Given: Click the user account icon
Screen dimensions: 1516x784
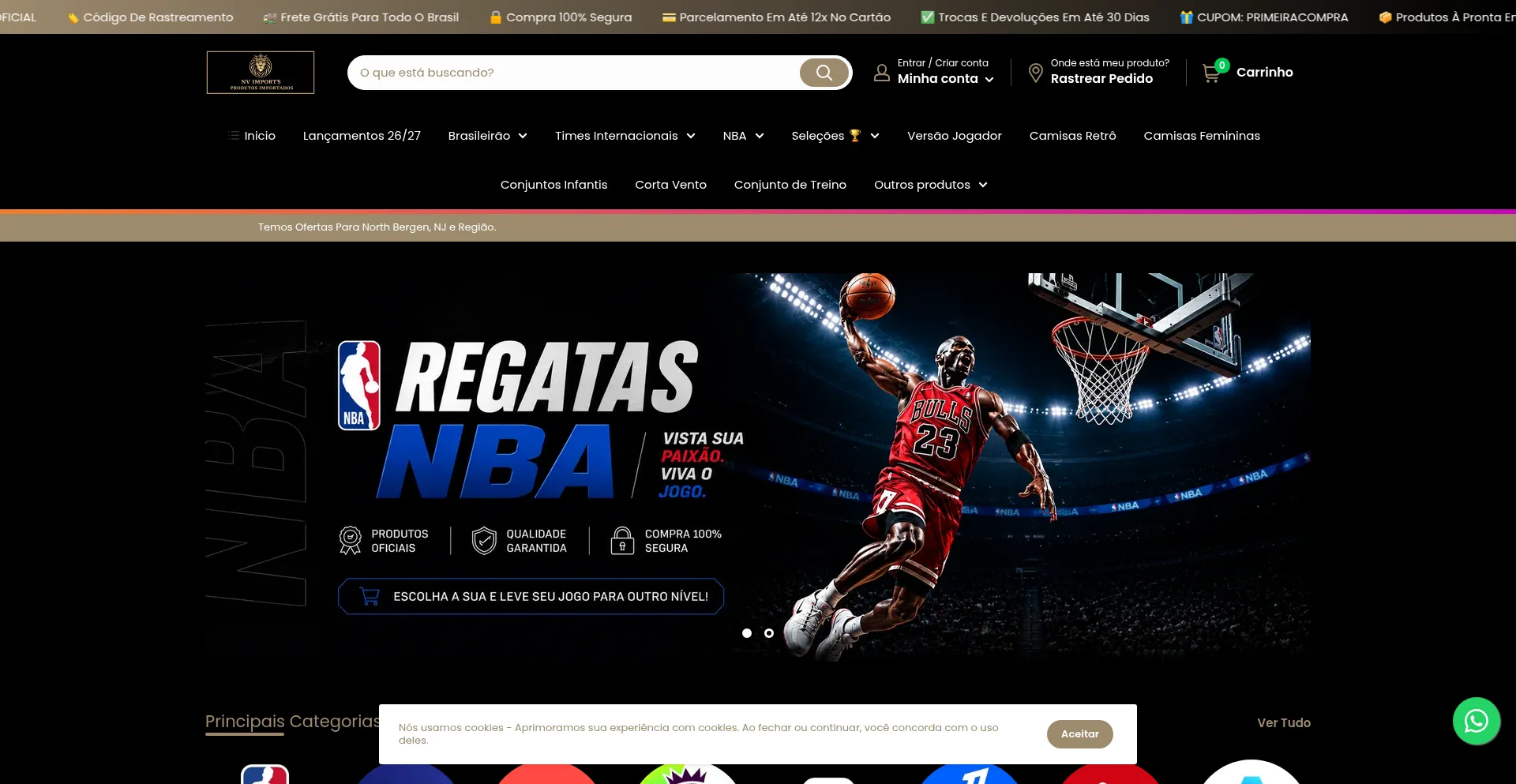Looking at the screenshot, I should [882, 73].
